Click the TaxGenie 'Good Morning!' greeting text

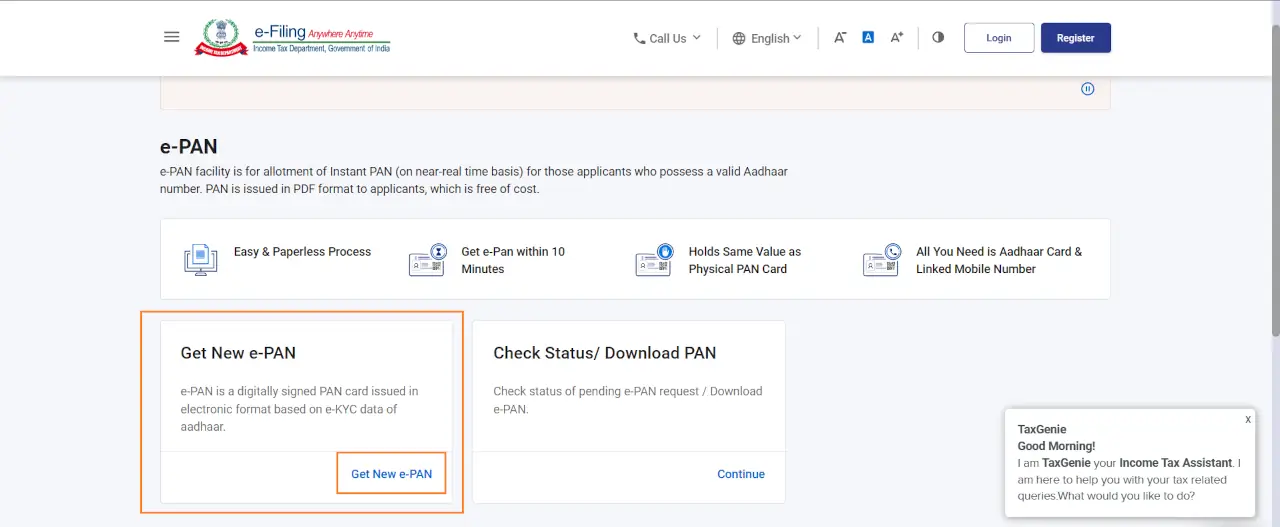coord(1056,446)
